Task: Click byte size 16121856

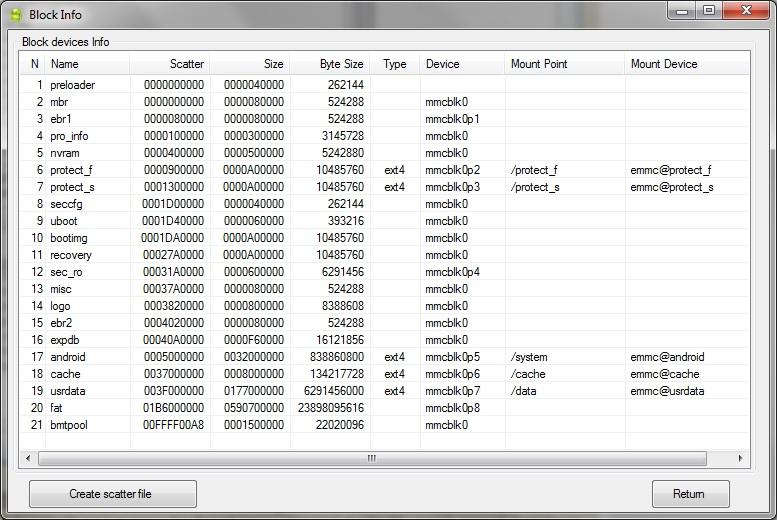Action: 340,340
